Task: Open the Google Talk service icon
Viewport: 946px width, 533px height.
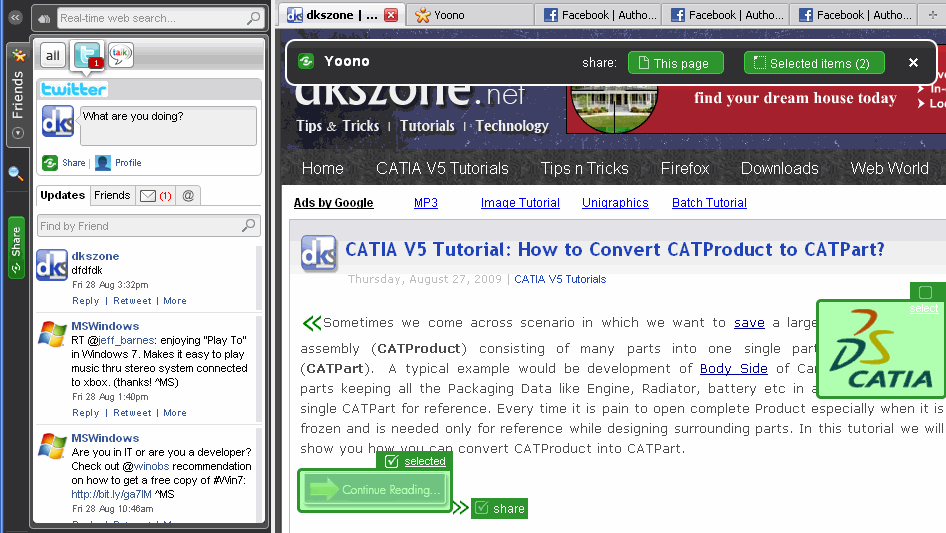Action: (x=121, y=55)
